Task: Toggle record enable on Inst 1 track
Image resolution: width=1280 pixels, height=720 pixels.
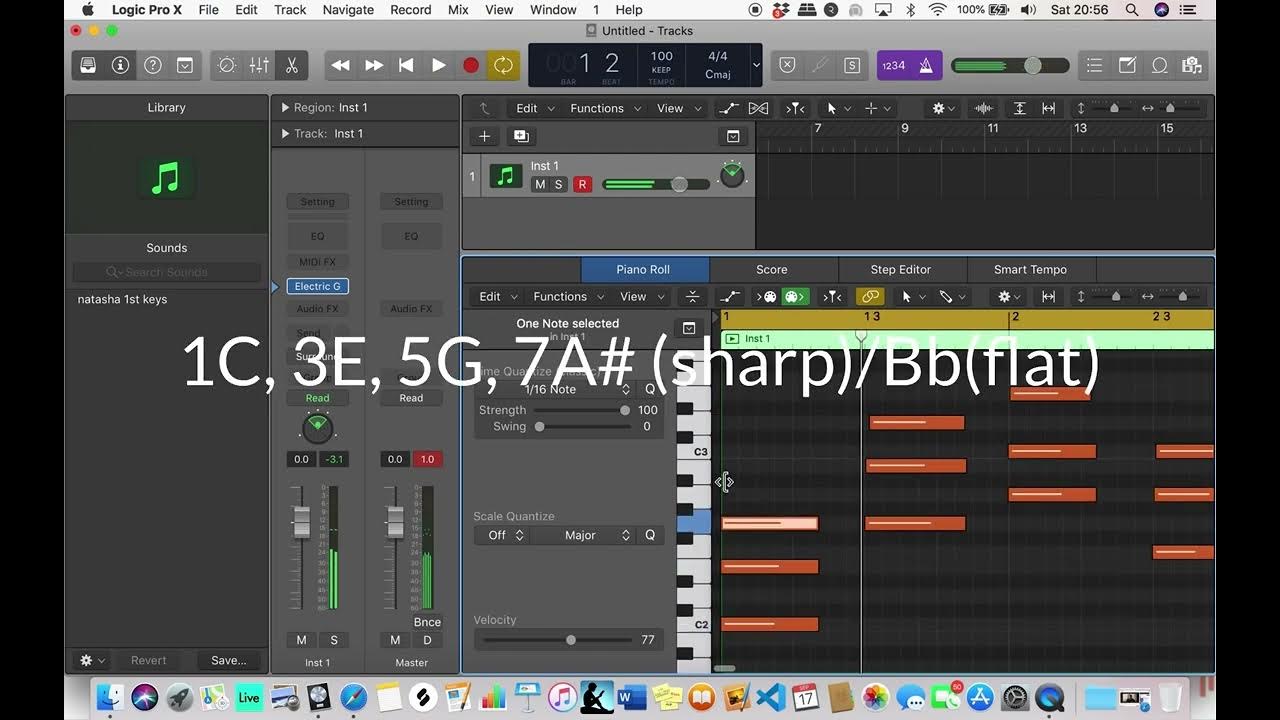Action: tap(582, 184)
